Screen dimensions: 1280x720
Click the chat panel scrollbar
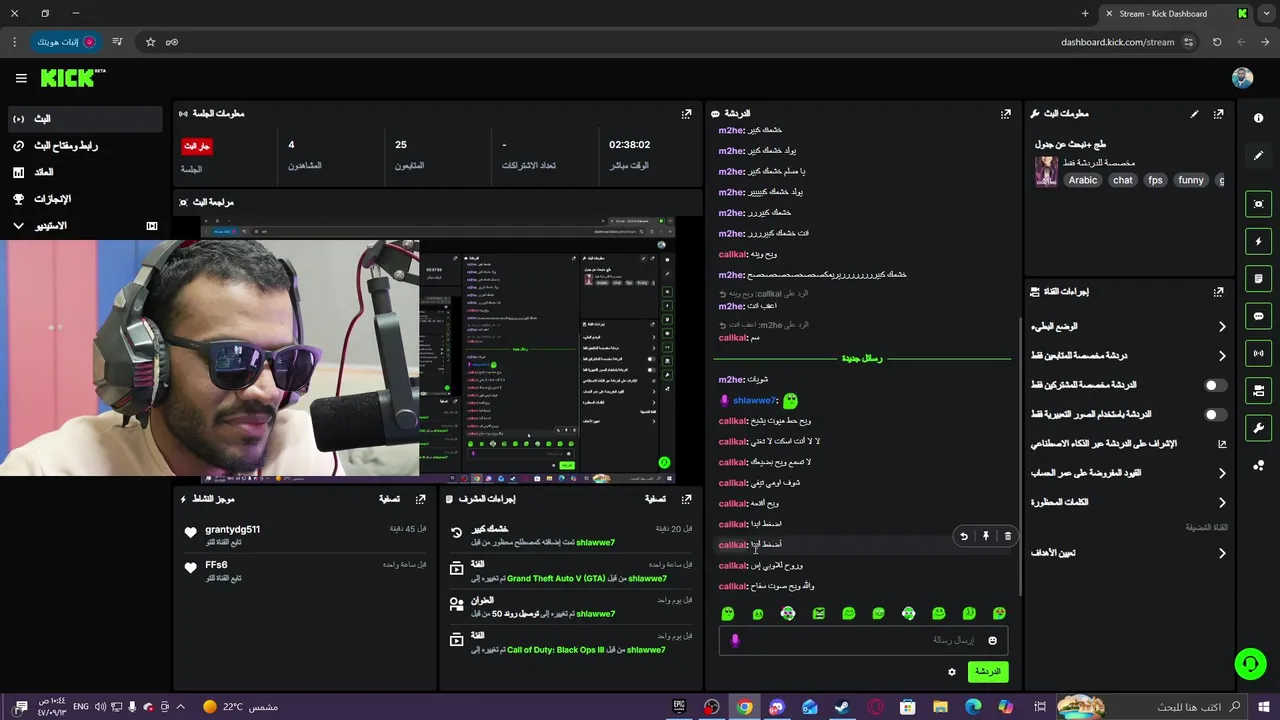click(x=1019, y=455)
